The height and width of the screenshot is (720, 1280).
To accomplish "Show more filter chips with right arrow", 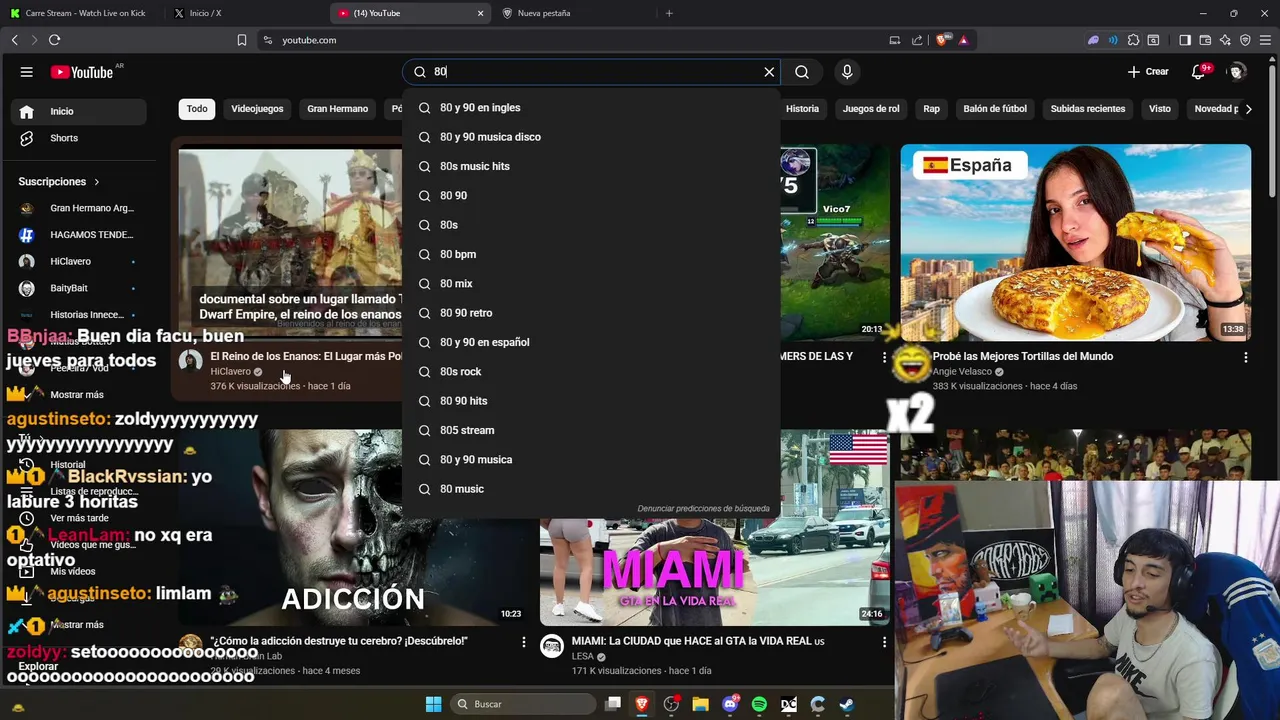I will [x=1248, y=109].
